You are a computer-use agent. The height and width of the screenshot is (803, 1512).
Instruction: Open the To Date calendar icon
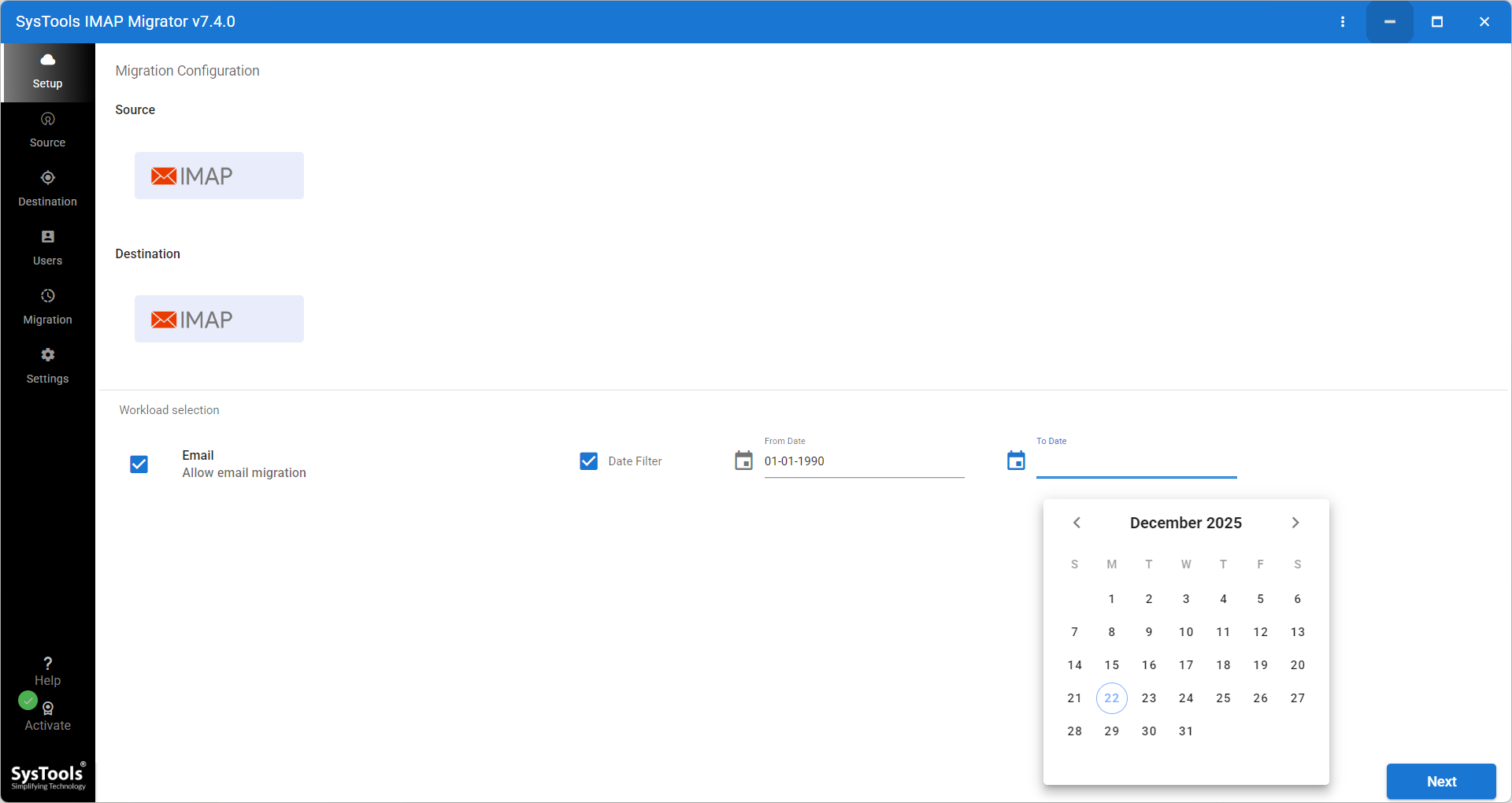pyautogui.click(x=1015, y=461)
